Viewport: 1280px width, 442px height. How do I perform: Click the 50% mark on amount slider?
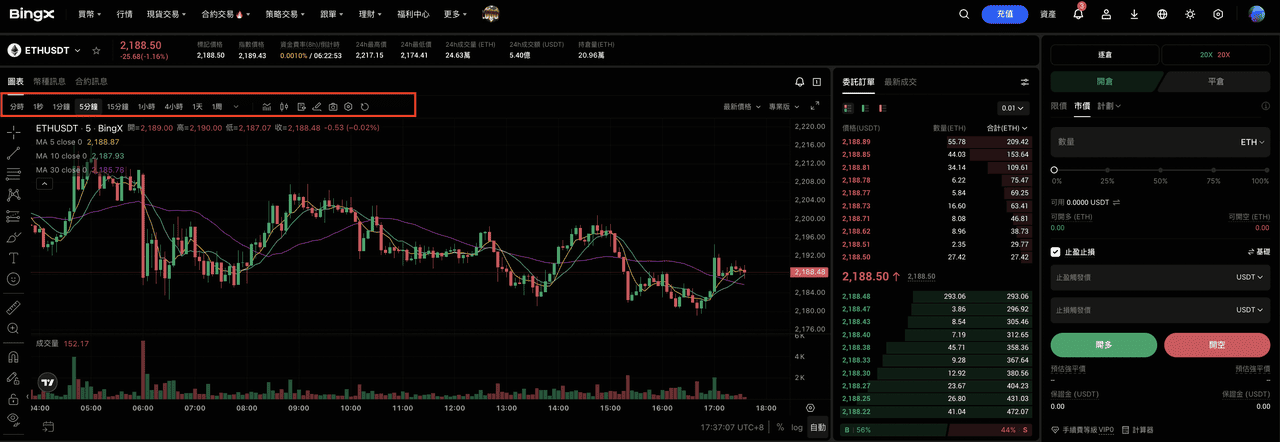click(x=1160, y=171)
